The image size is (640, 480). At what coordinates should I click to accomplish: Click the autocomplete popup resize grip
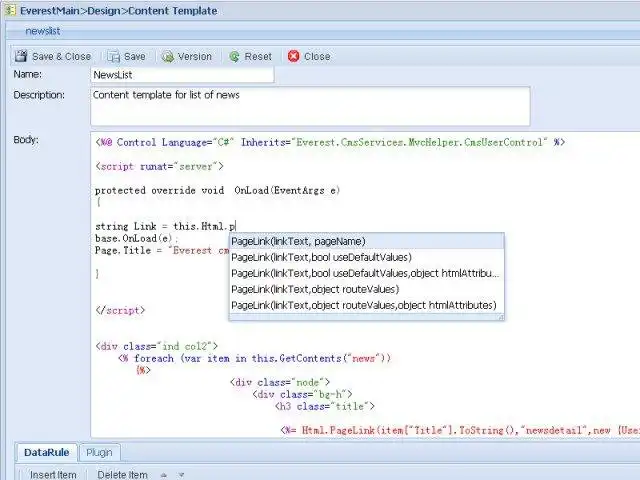501,317
